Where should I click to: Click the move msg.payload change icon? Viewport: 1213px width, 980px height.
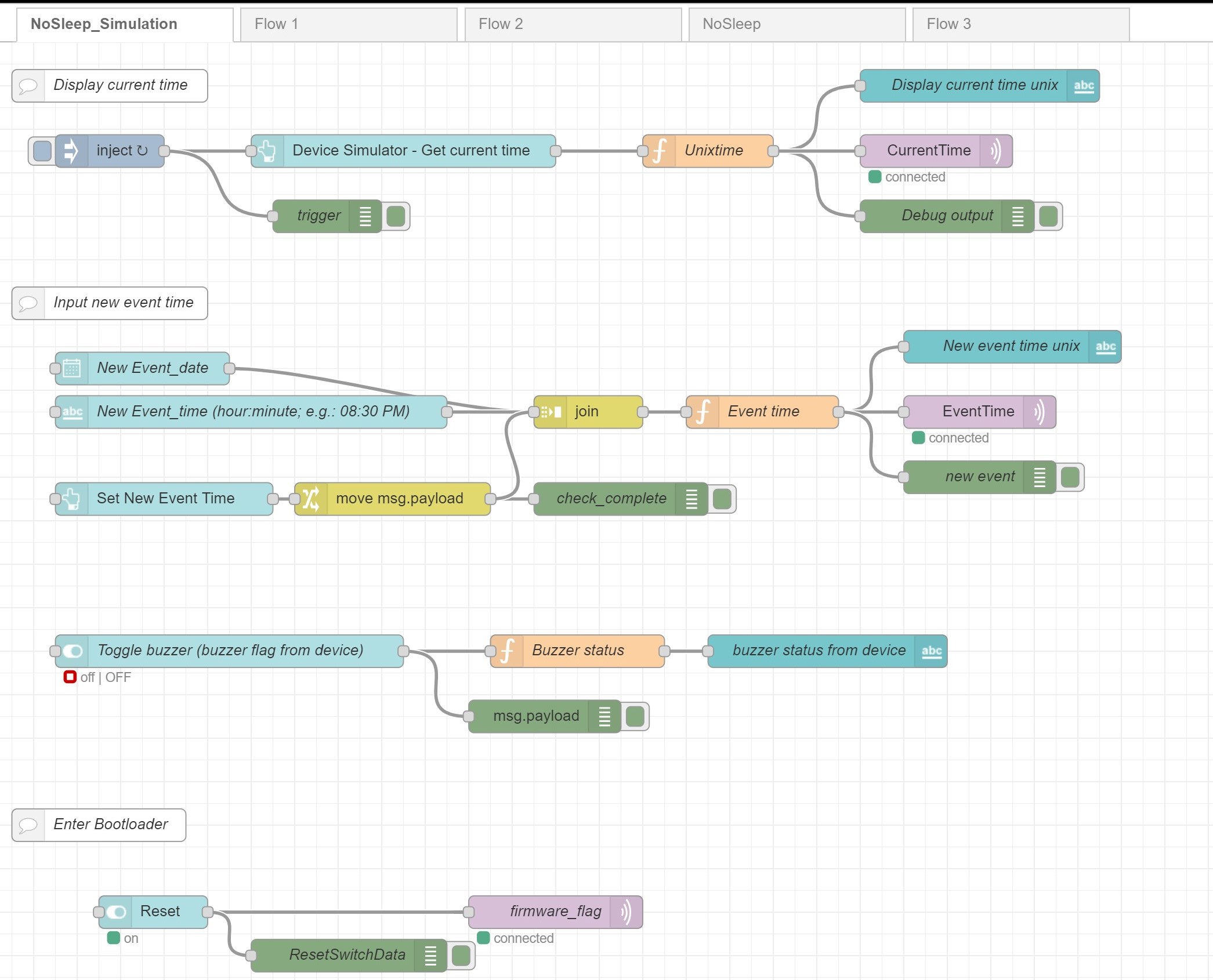point(311,499)
